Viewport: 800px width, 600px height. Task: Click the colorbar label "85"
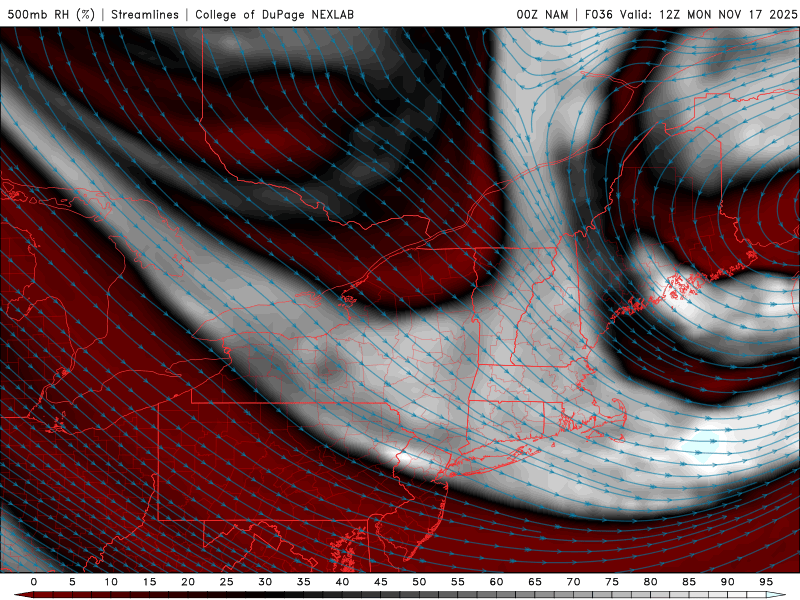[x=689, y=582]
